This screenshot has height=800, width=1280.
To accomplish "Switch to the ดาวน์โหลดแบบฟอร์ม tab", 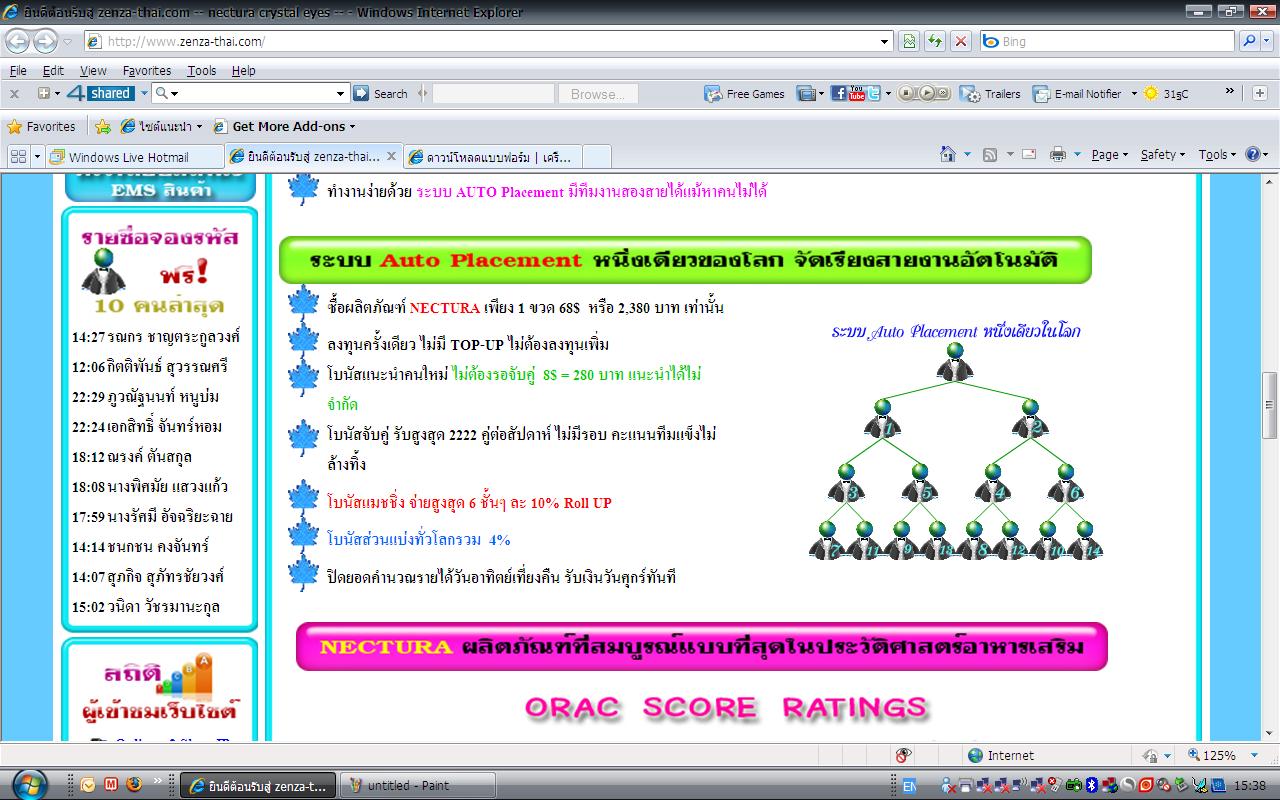I will pyautogui.click(x=493, y=156).
